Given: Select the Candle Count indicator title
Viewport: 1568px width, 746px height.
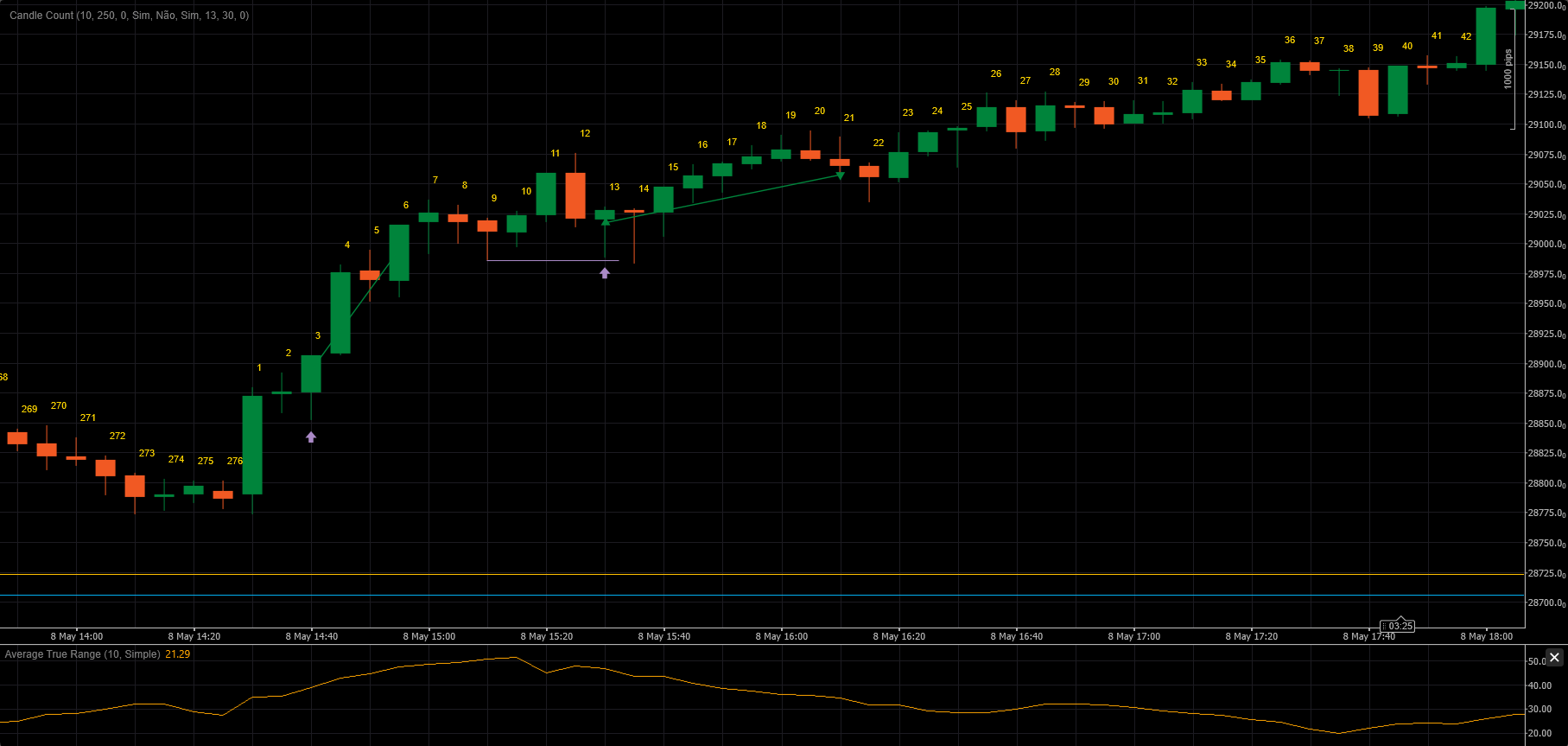Looking at the screenshot, I should tap(130, 16).
